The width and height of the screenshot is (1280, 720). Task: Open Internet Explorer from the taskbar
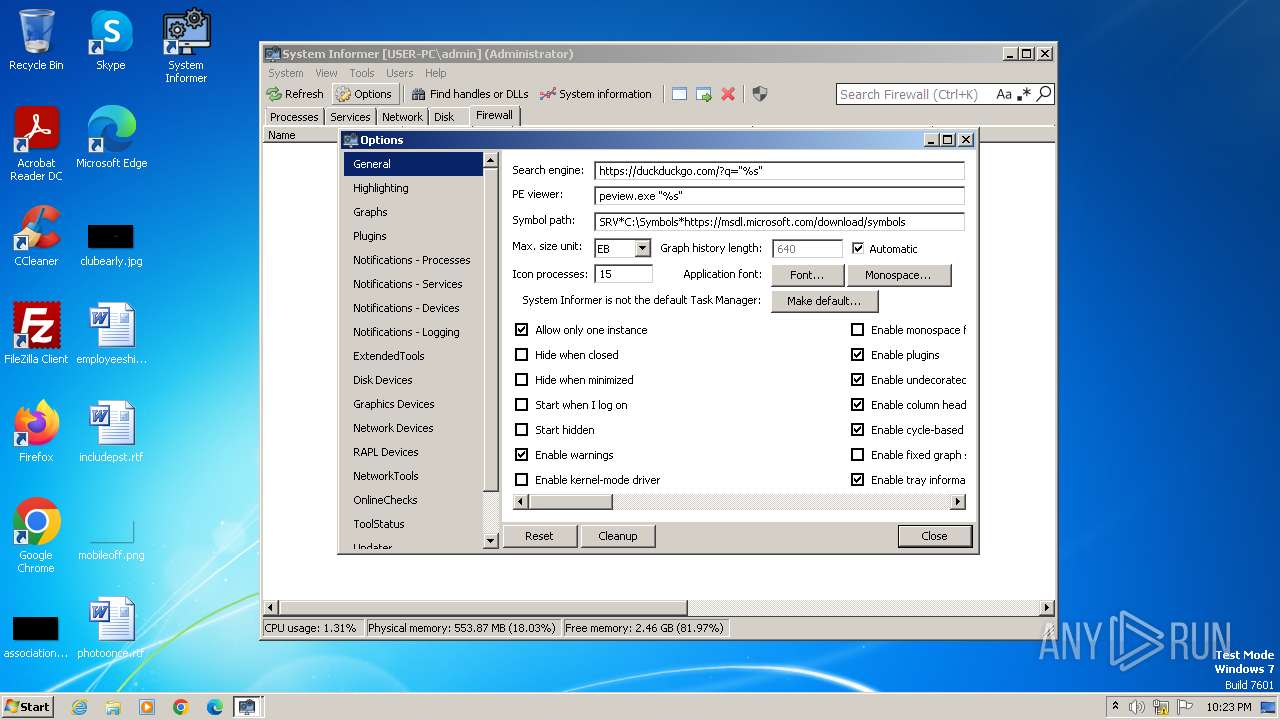(x=79, y=707)
